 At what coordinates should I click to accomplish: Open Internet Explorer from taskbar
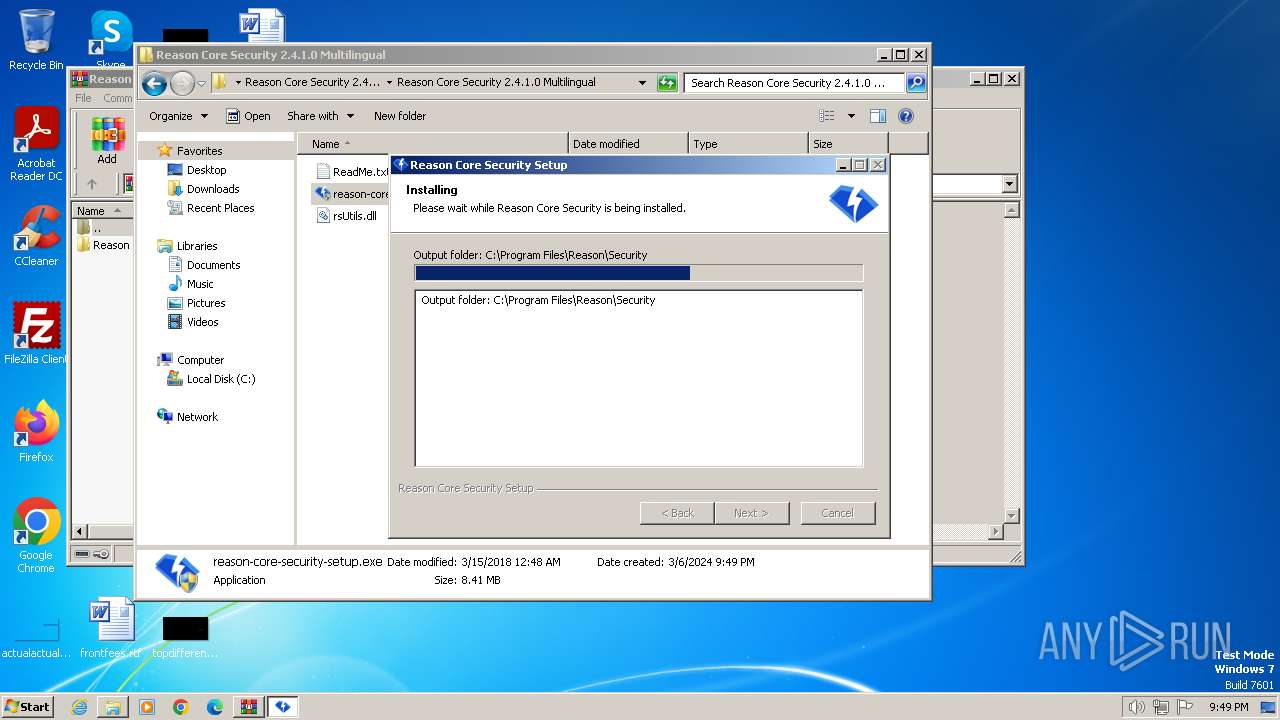[79, 707]
